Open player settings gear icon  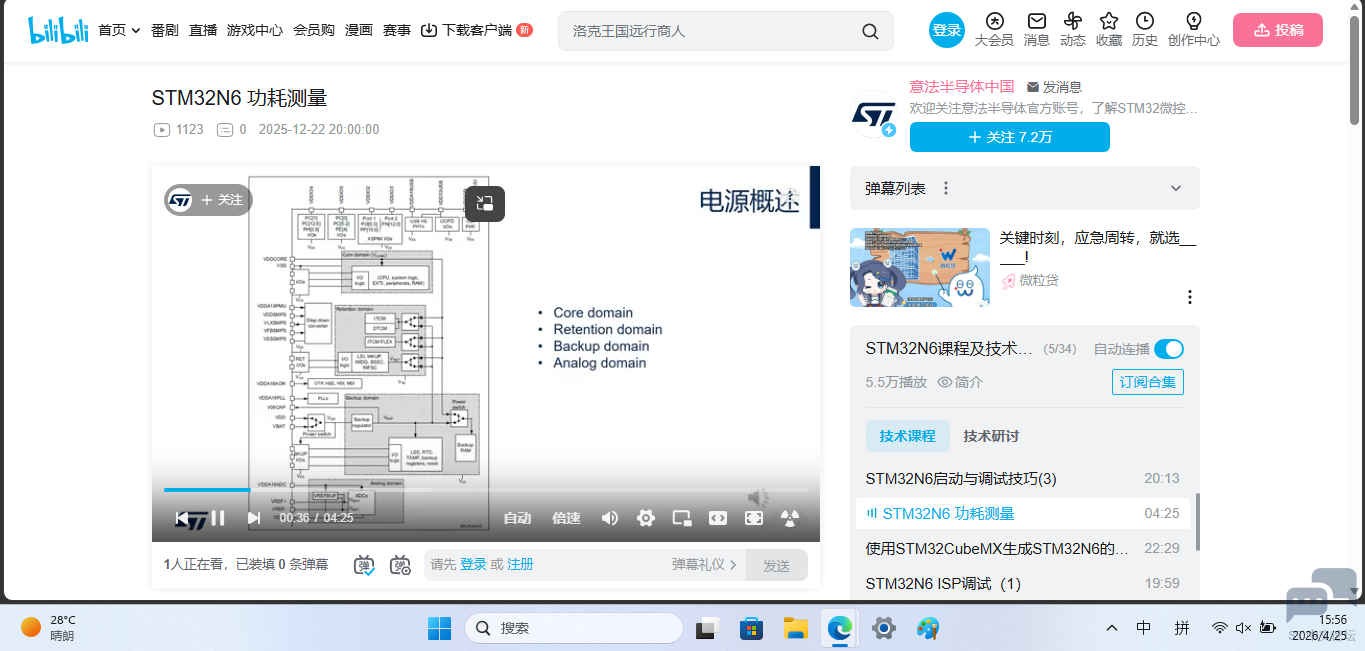[x=646, y=517]
